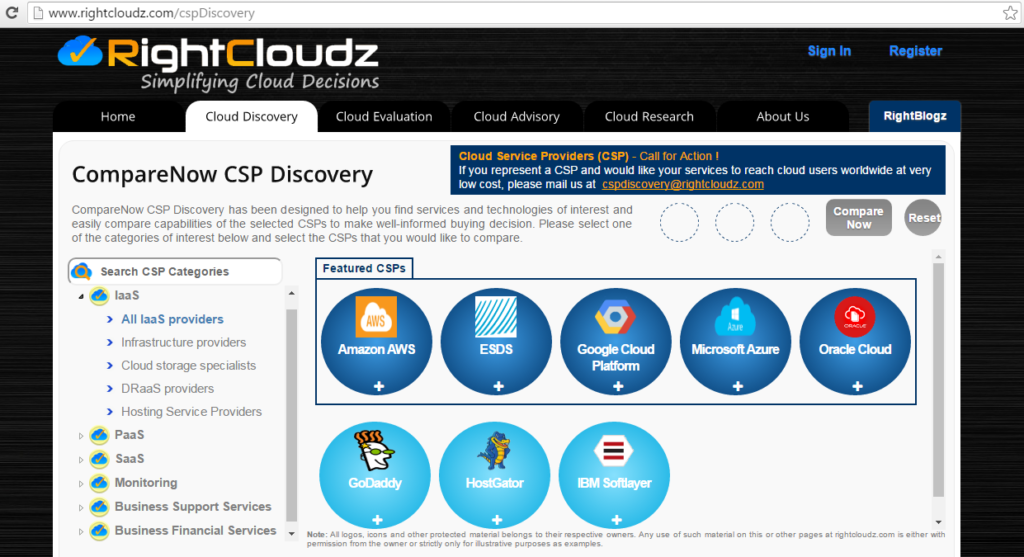
Task: Open Infrastructure providers category
Action: (x=184, y=342)
